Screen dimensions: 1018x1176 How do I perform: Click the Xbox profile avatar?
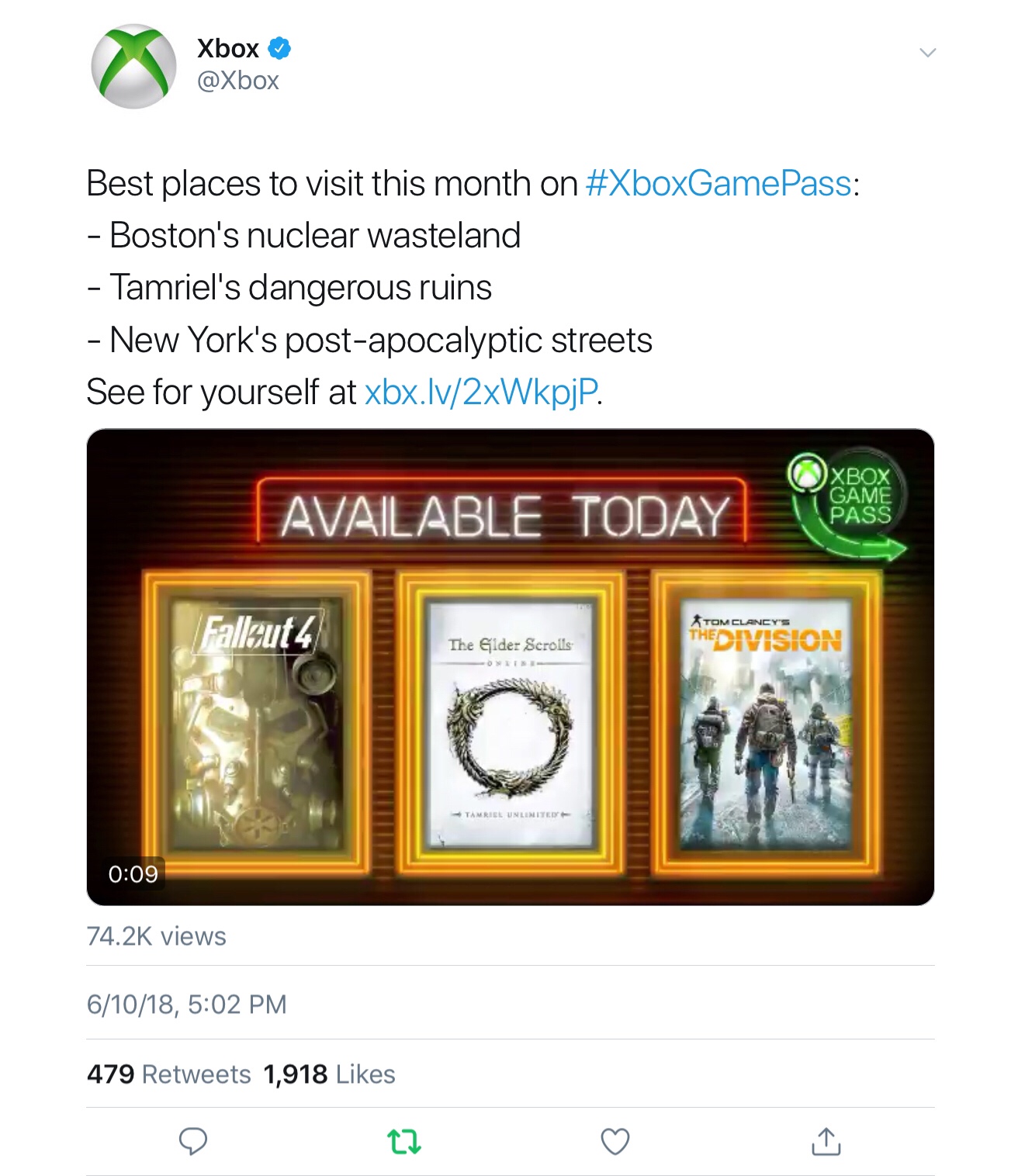coord(133,67)
